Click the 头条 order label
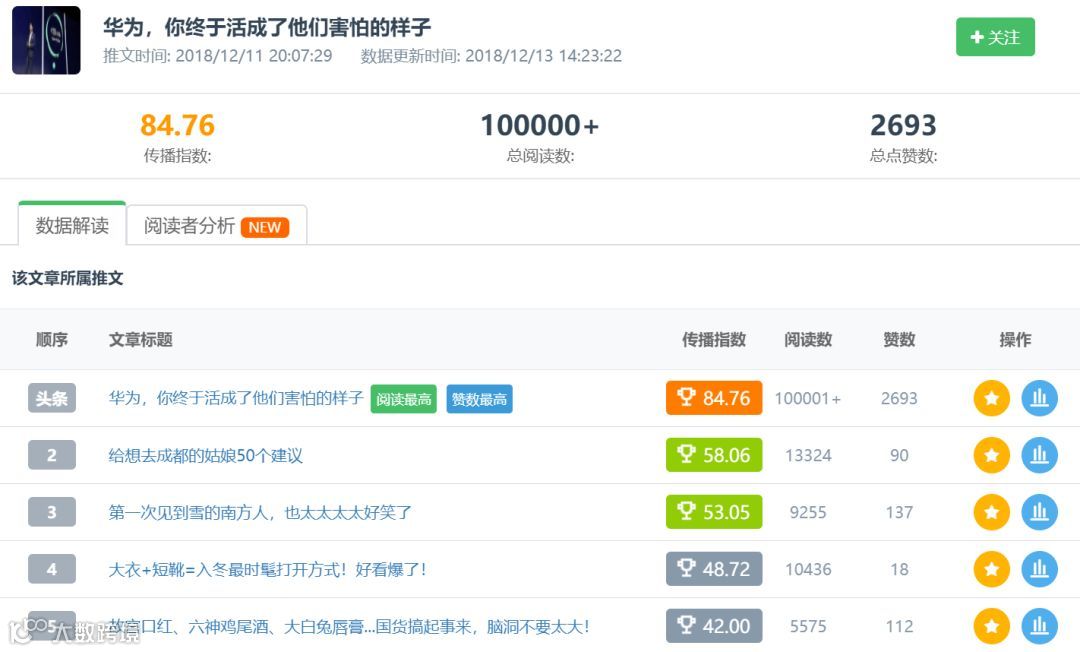Screen dimensions: 1080x652 52,398
